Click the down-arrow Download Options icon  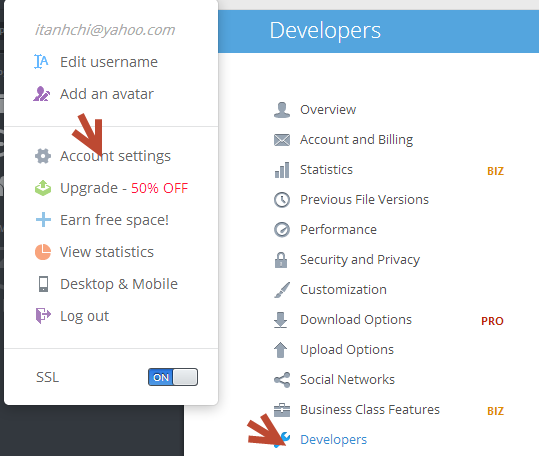coord(280,320)
